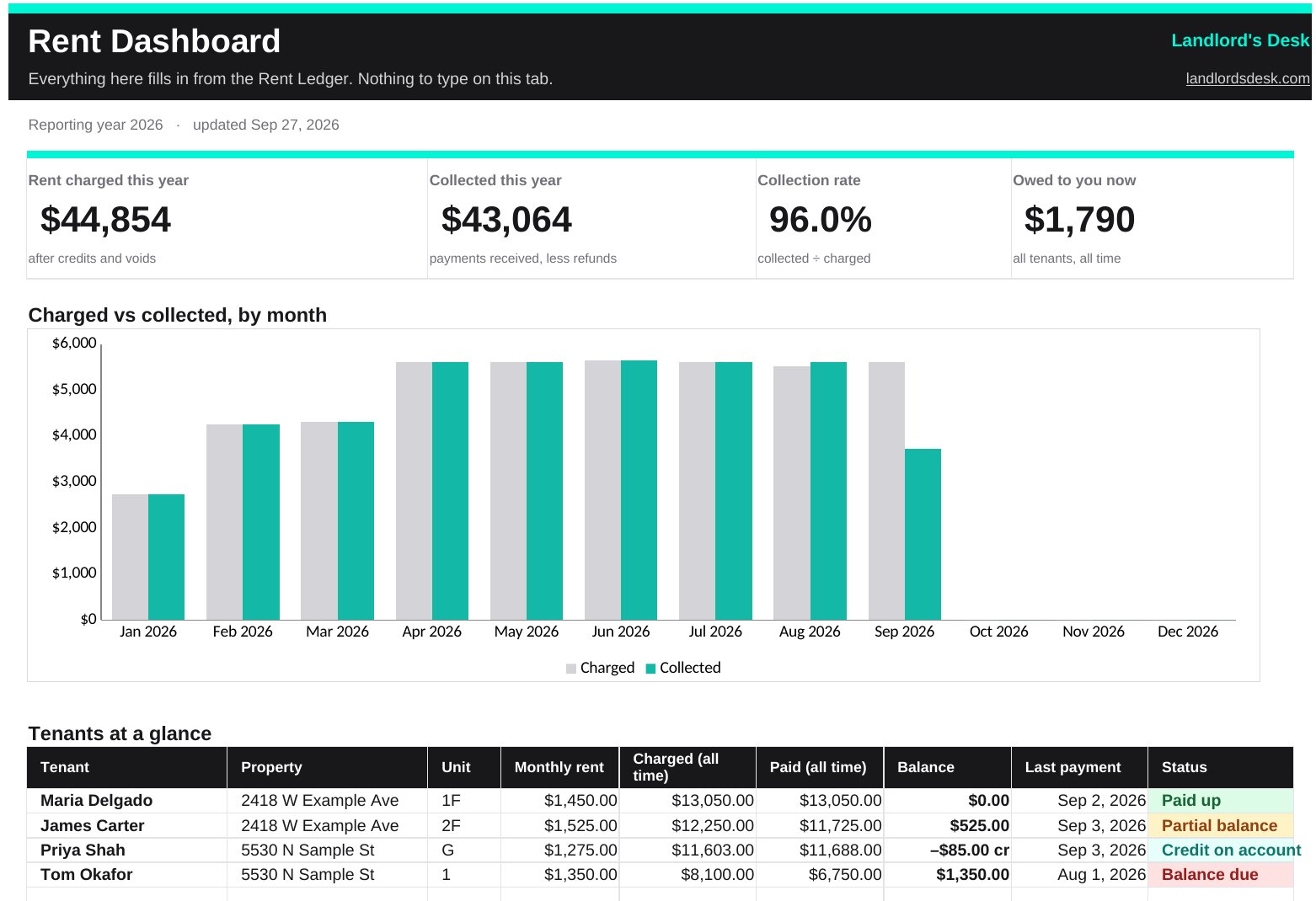Click the $6,000 axis label
1316x901 pixels.
pos(74,343)
